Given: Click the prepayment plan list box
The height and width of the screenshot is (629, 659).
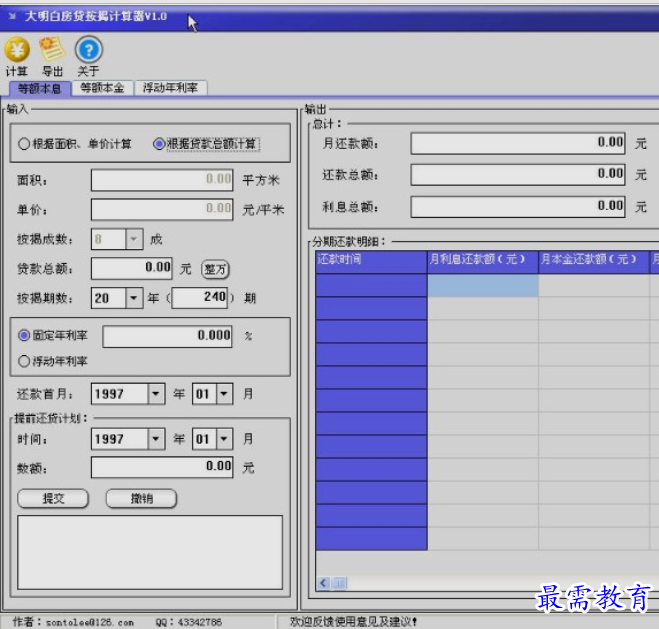Looking at the screenshot, I should click(150, 553).
